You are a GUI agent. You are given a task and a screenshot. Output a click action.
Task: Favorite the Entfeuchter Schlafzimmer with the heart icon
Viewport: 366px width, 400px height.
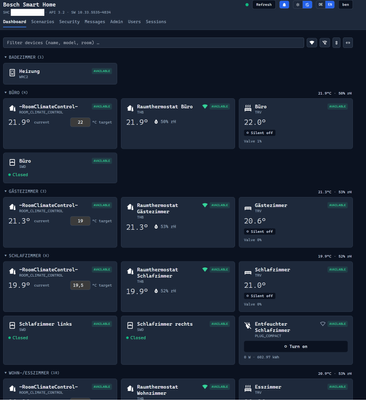tap(322, 324)
